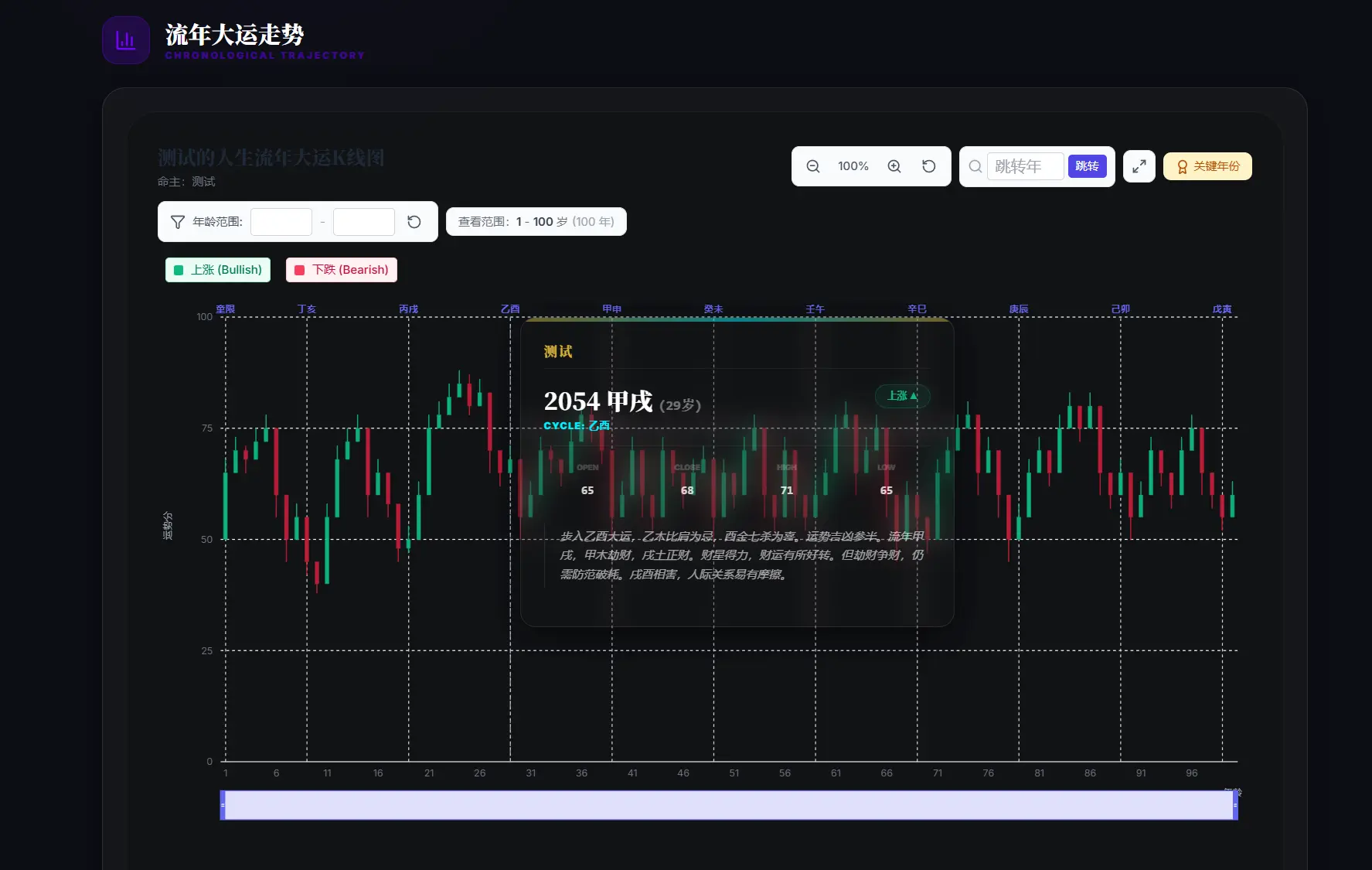
Task: Click the chart logo icon in header
Action: (x=126, y=40)
